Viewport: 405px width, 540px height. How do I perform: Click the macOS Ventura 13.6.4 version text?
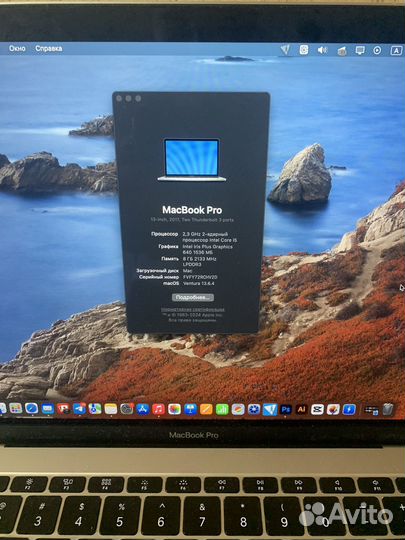198,283
